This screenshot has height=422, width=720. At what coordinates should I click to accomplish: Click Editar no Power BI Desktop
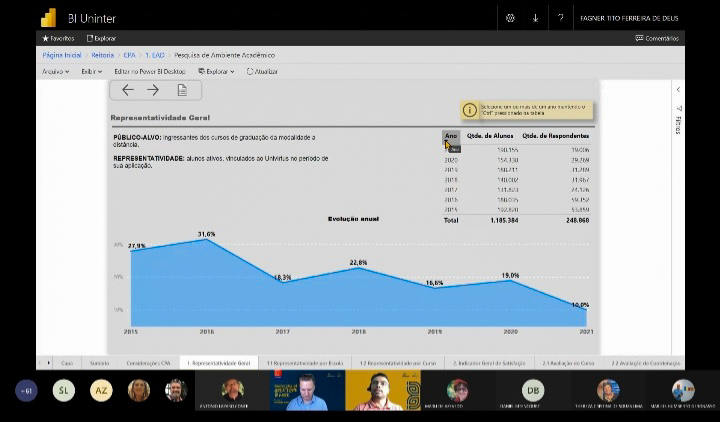point(149,72)
